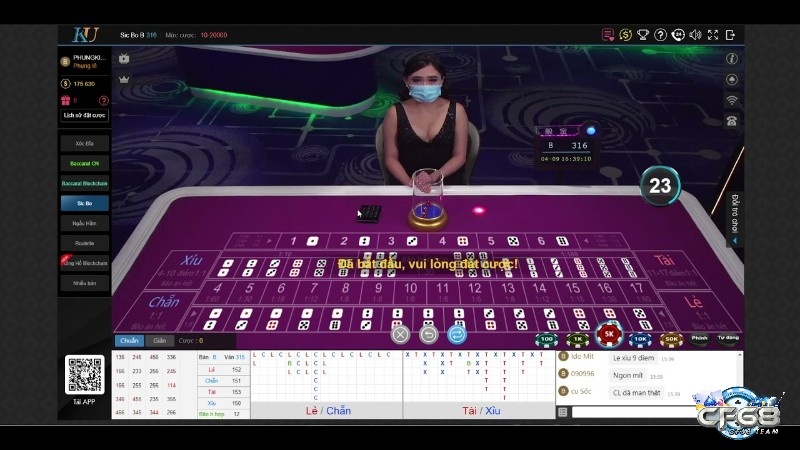Bet on single die number 1
The height and width of the screenshot is (450, 800).
303,241
